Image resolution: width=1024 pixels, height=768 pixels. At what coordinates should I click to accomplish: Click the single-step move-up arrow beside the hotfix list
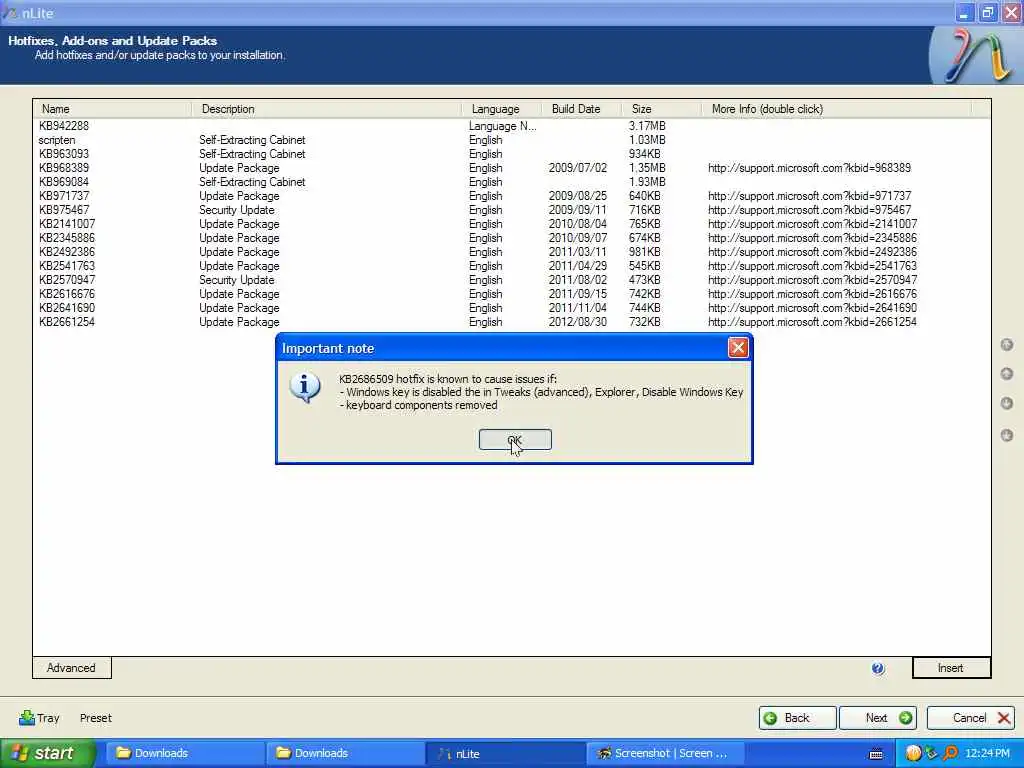pyautogui.click(x=1007, y=374)
